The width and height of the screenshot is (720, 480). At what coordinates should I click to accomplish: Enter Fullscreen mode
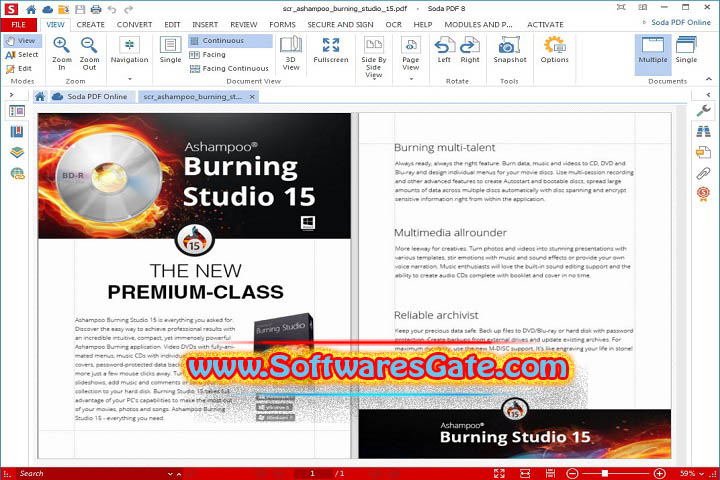click(331, 50)
